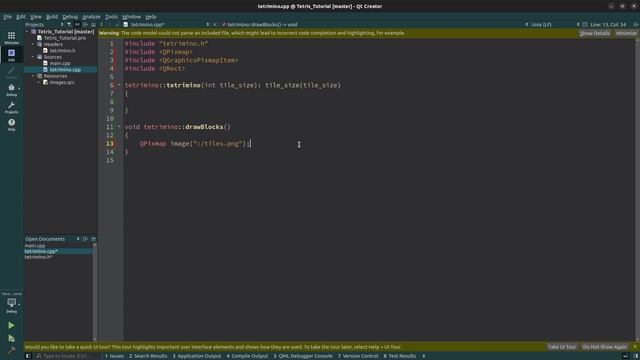This screenshot has width=640, height=360.
Task: Collapse the Tetris_Tutorial [master] project node
Action: [x=27, y=31]
